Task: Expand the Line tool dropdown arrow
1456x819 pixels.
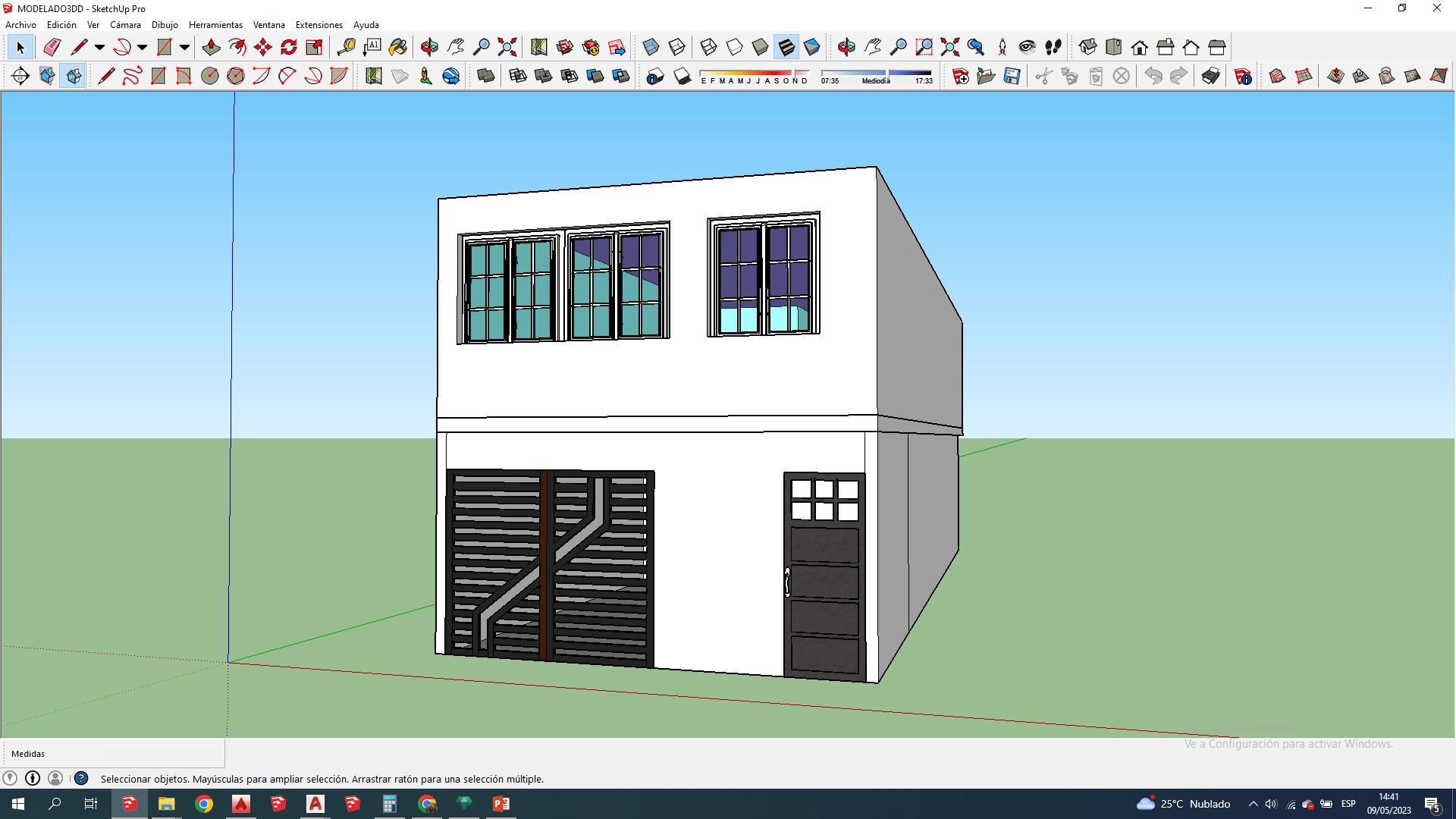Action: [99, 48]
